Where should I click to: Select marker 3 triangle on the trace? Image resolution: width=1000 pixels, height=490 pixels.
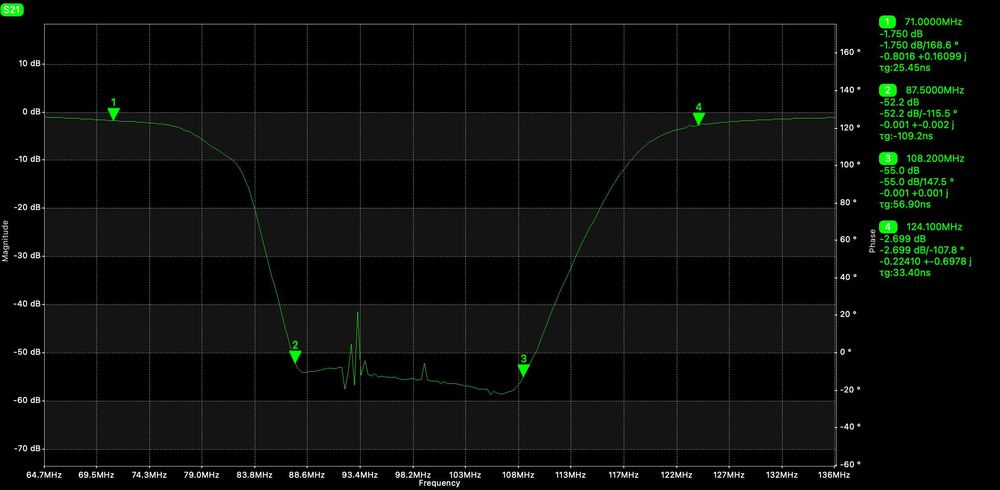click(524, 371)
